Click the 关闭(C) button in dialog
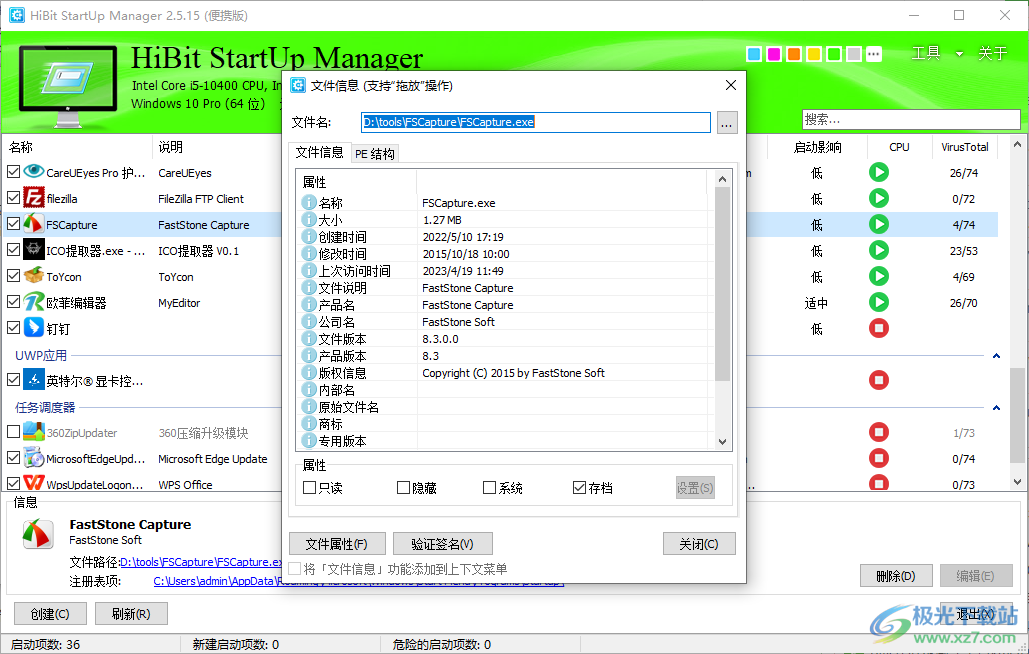Screen dimensions: 1029x654 (x=699, y=544)
